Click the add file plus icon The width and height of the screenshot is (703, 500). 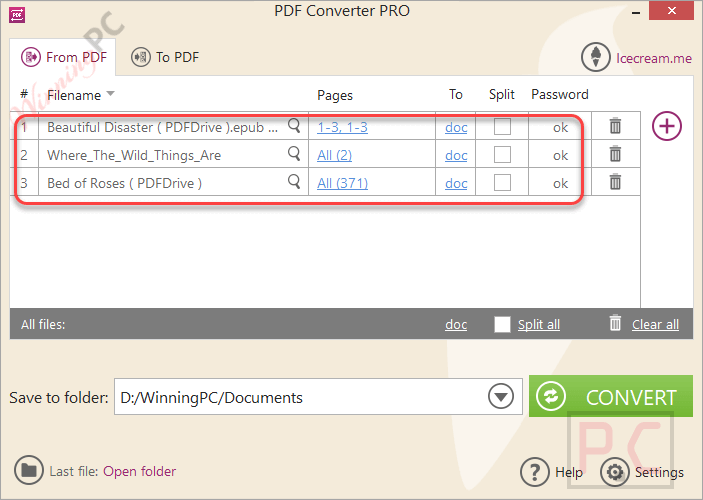(x=667, y=126)
